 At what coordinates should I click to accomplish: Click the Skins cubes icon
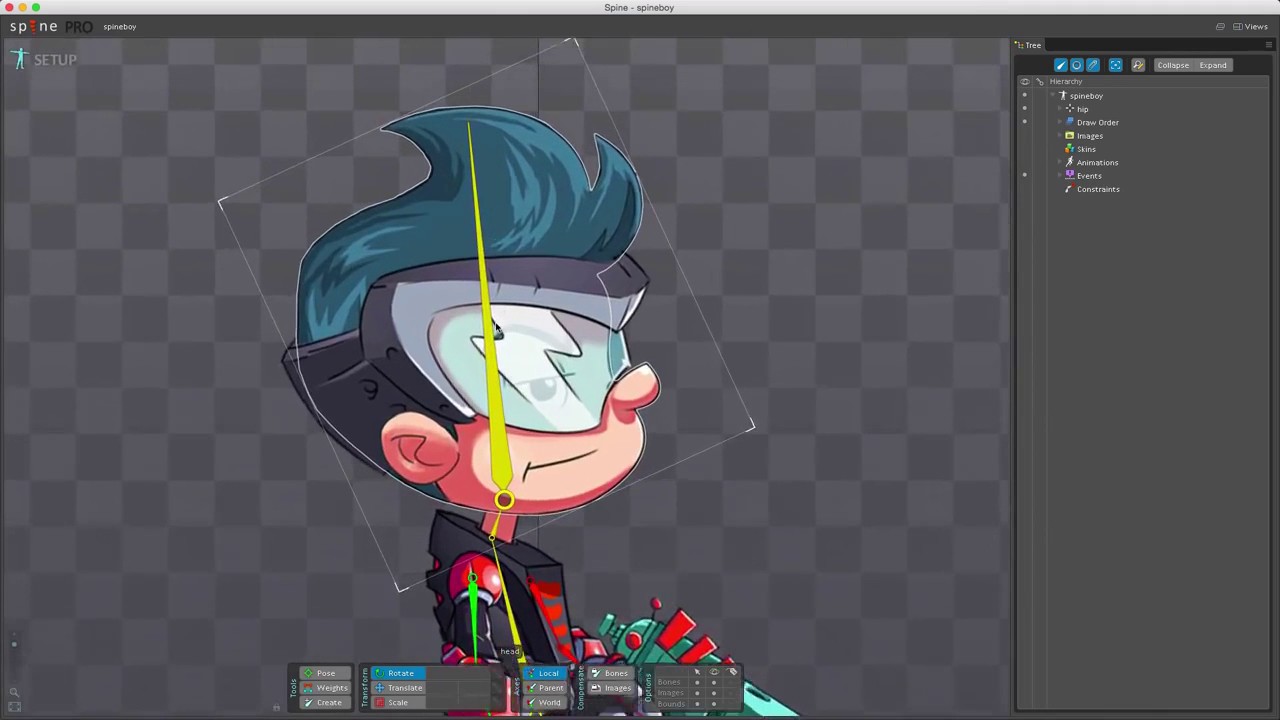pyautogui.click(x=1070, y=149)
